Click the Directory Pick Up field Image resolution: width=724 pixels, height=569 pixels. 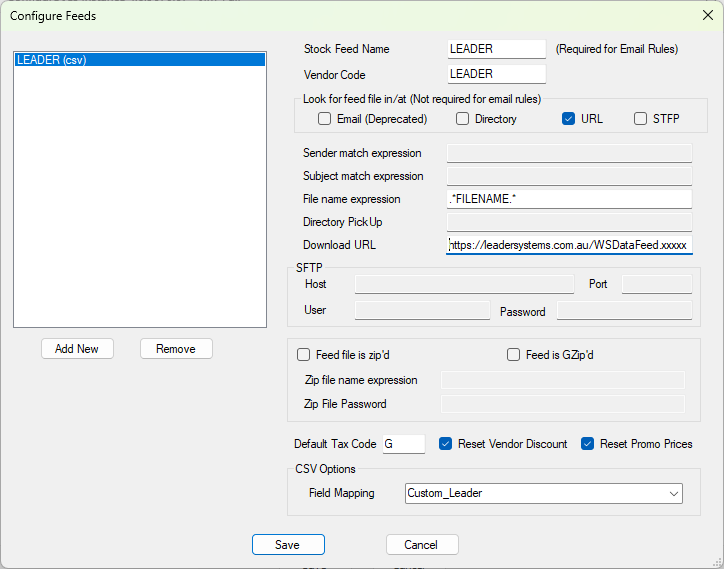pos(569,222)
